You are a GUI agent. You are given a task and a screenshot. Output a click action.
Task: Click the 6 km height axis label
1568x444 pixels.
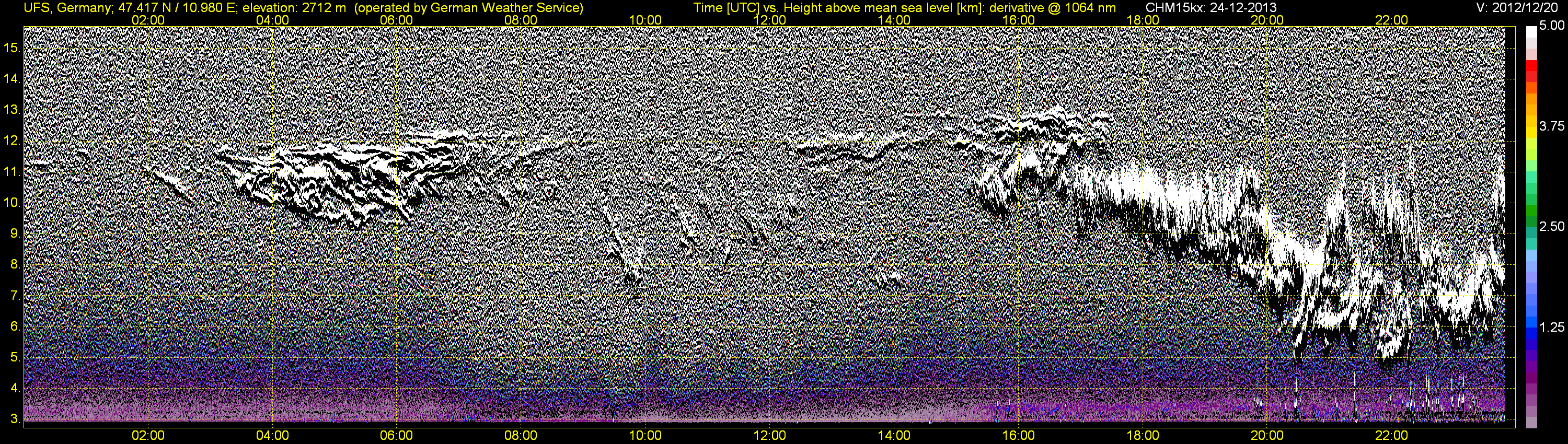(15, 326)
